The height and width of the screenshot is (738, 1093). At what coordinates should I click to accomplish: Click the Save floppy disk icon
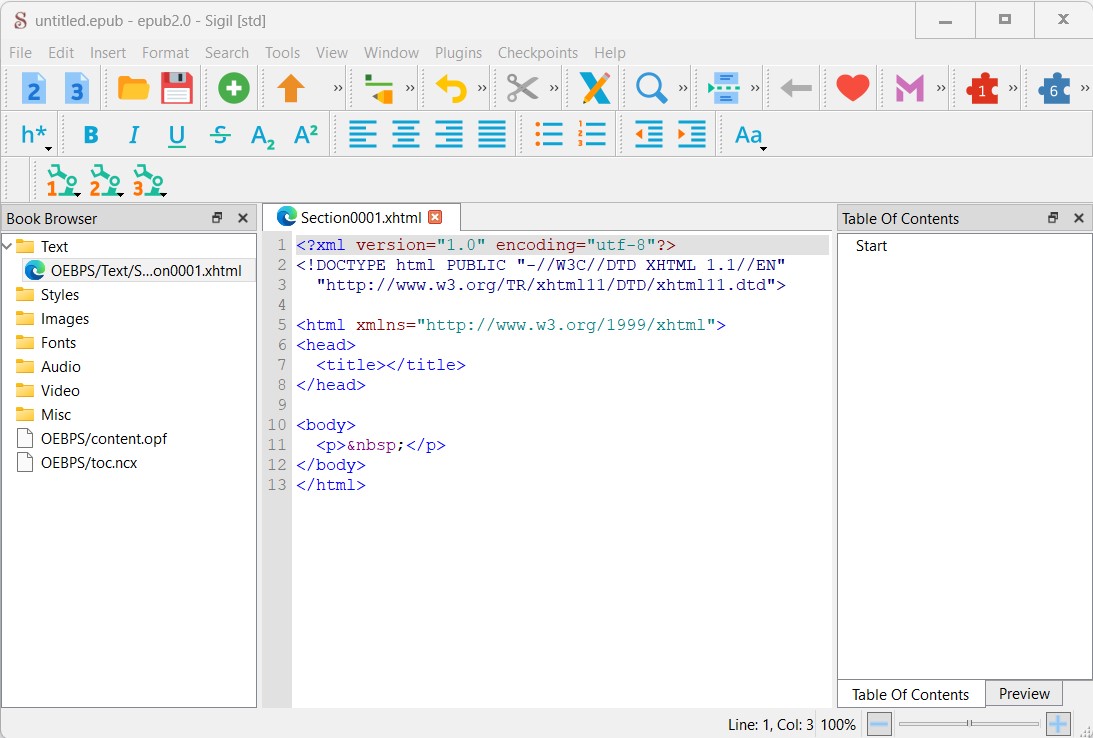click(x=177, y=88)
